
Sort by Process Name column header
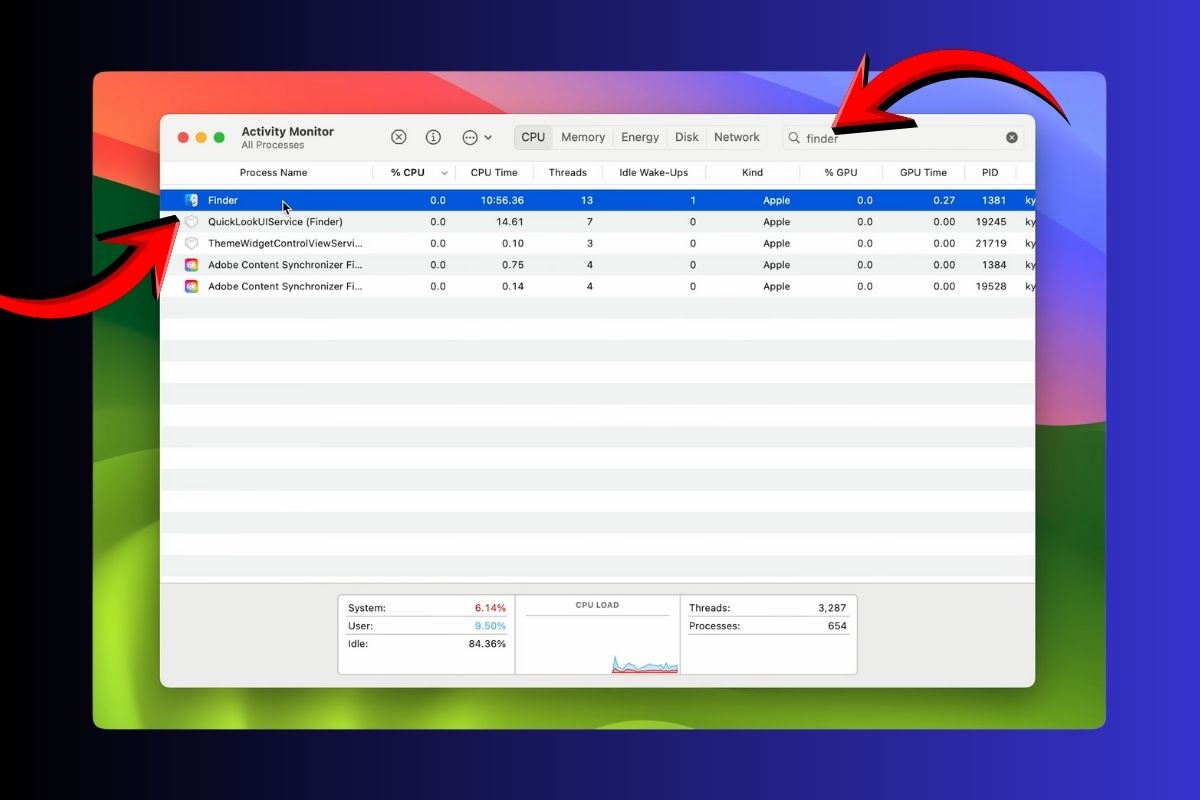tap(273, 173)
